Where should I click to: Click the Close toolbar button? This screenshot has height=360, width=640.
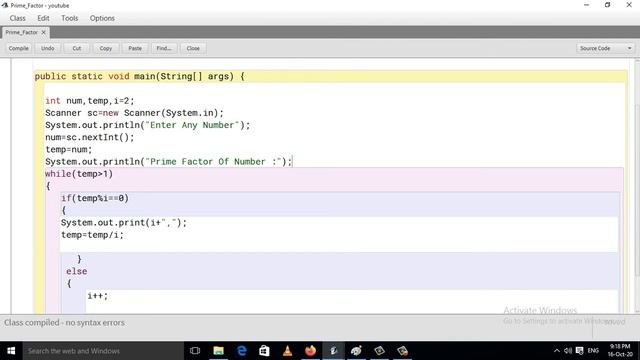[x=193, y=48]
